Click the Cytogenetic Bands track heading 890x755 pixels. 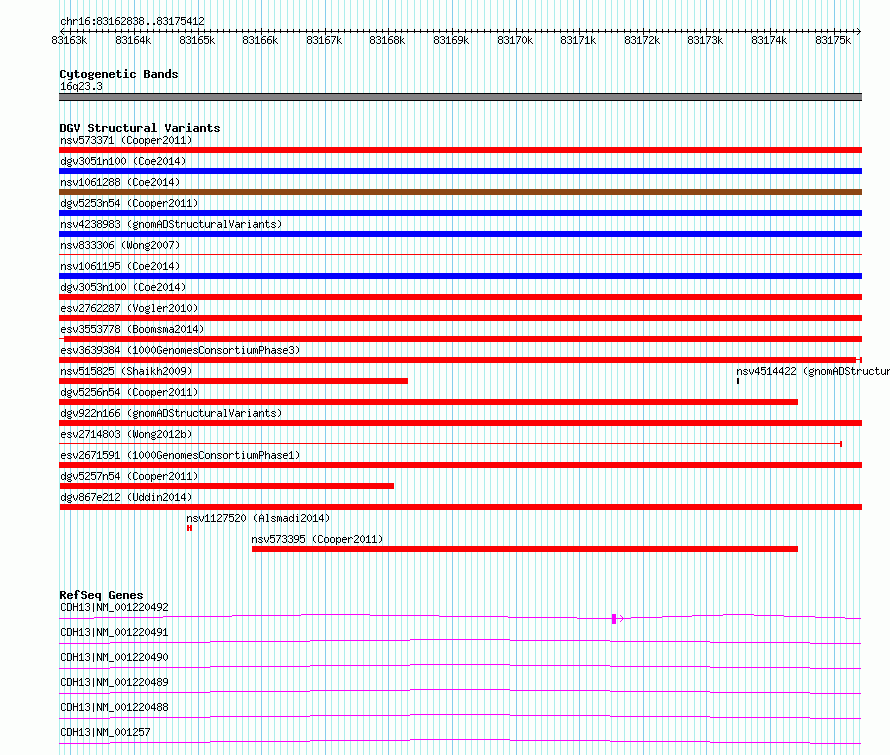pos(119,74)
